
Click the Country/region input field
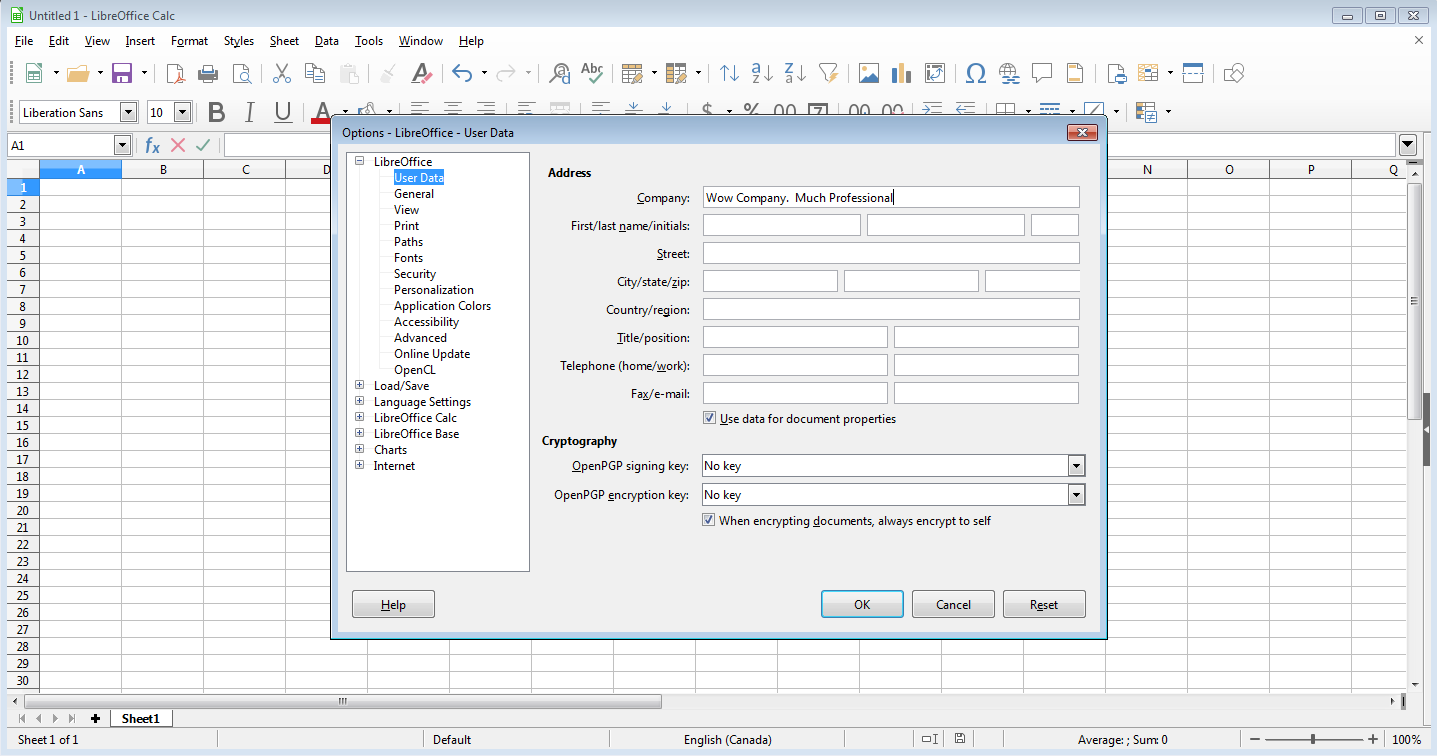coord(891,309)
